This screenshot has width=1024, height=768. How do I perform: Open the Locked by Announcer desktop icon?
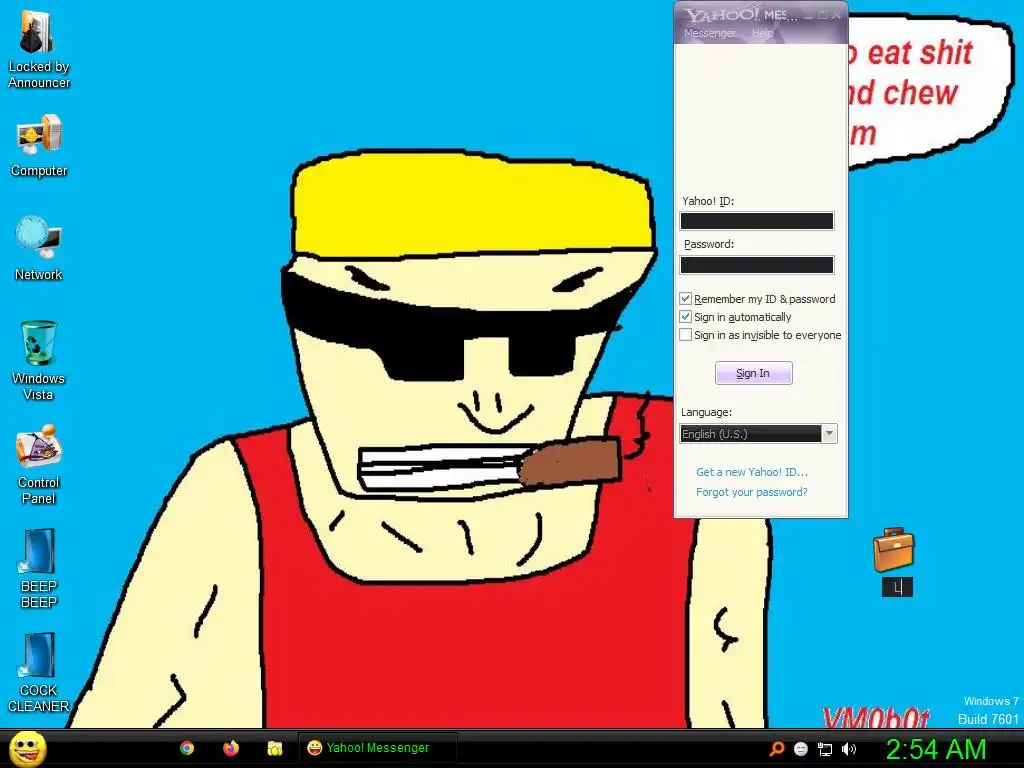pyautogui.click(x=39, y=51)
